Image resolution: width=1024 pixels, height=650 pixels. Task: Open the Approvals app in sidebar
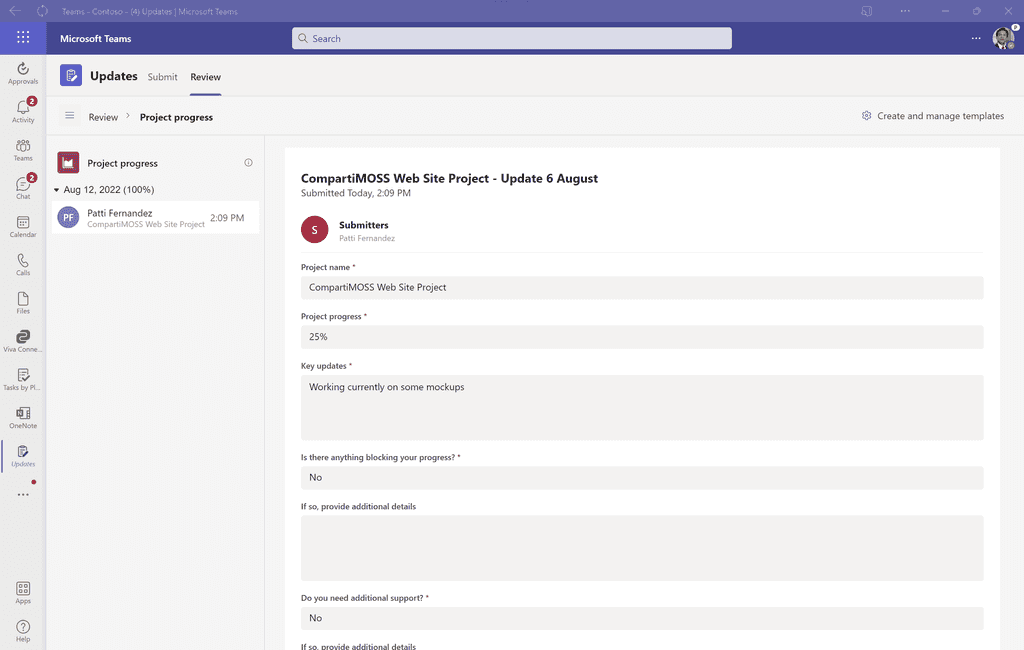tap(23, 73)
